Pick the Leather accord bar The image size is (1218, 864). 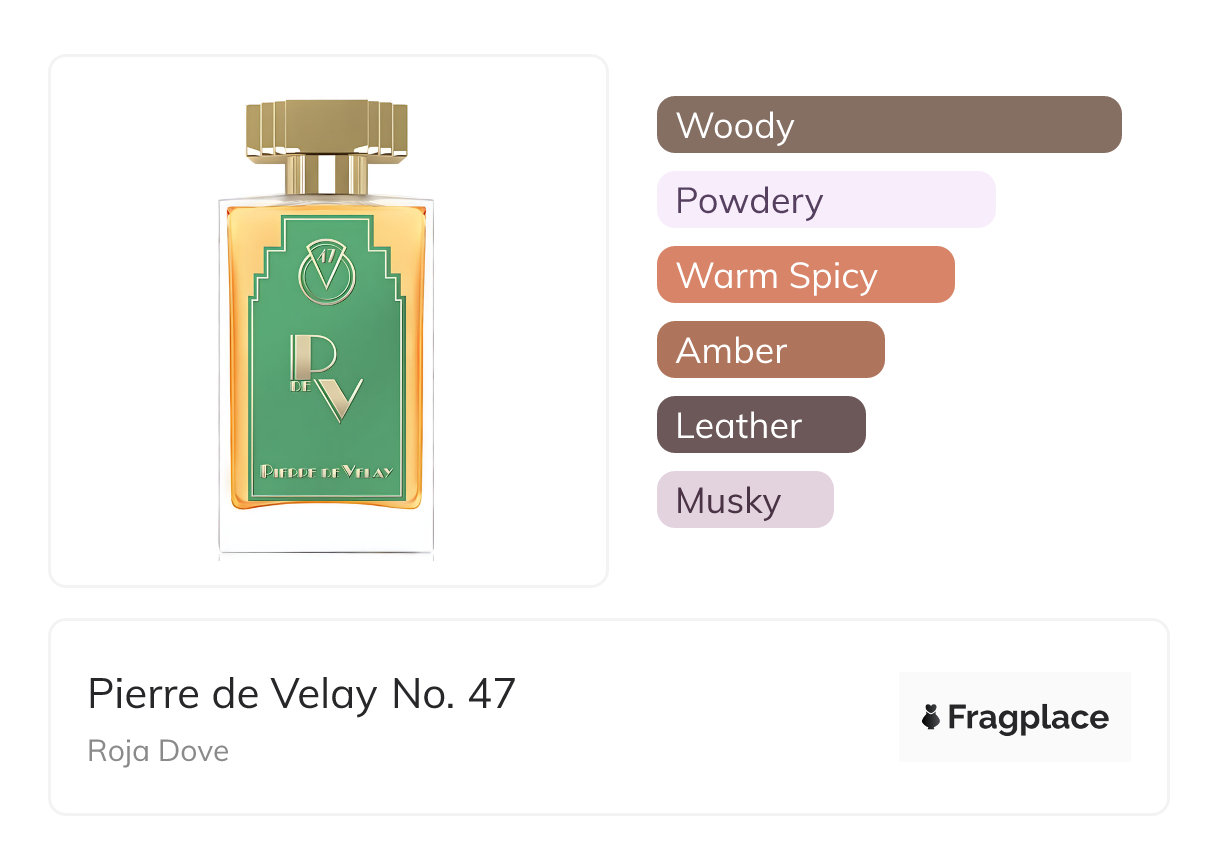click(x=761, y=425)
